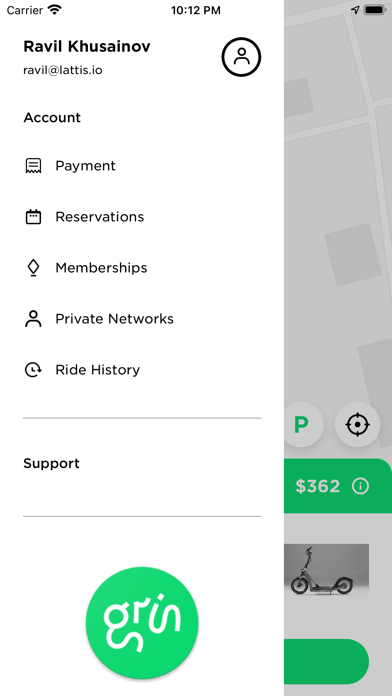Tap the Ride History clock icon
Image resolution: width=392 pixels, height=696 pixels.
[33, 370]
